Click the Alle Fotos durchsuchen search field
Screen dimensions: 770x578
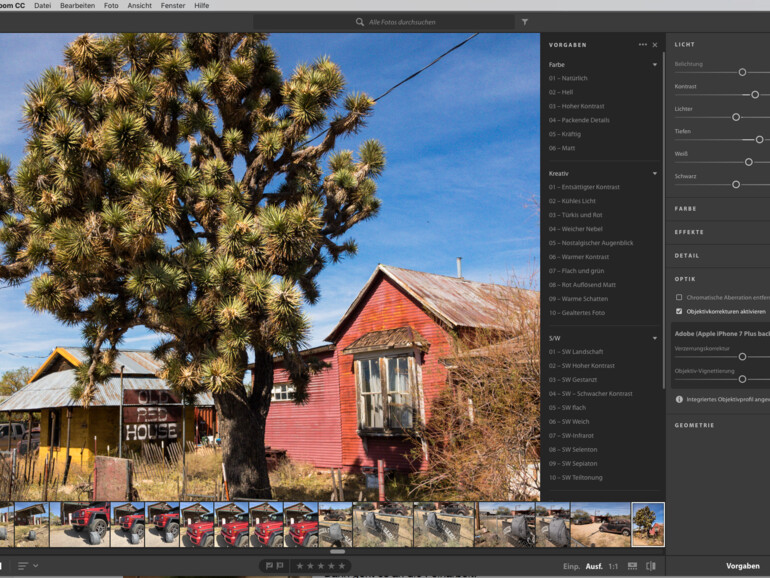[x=384, y=22]
